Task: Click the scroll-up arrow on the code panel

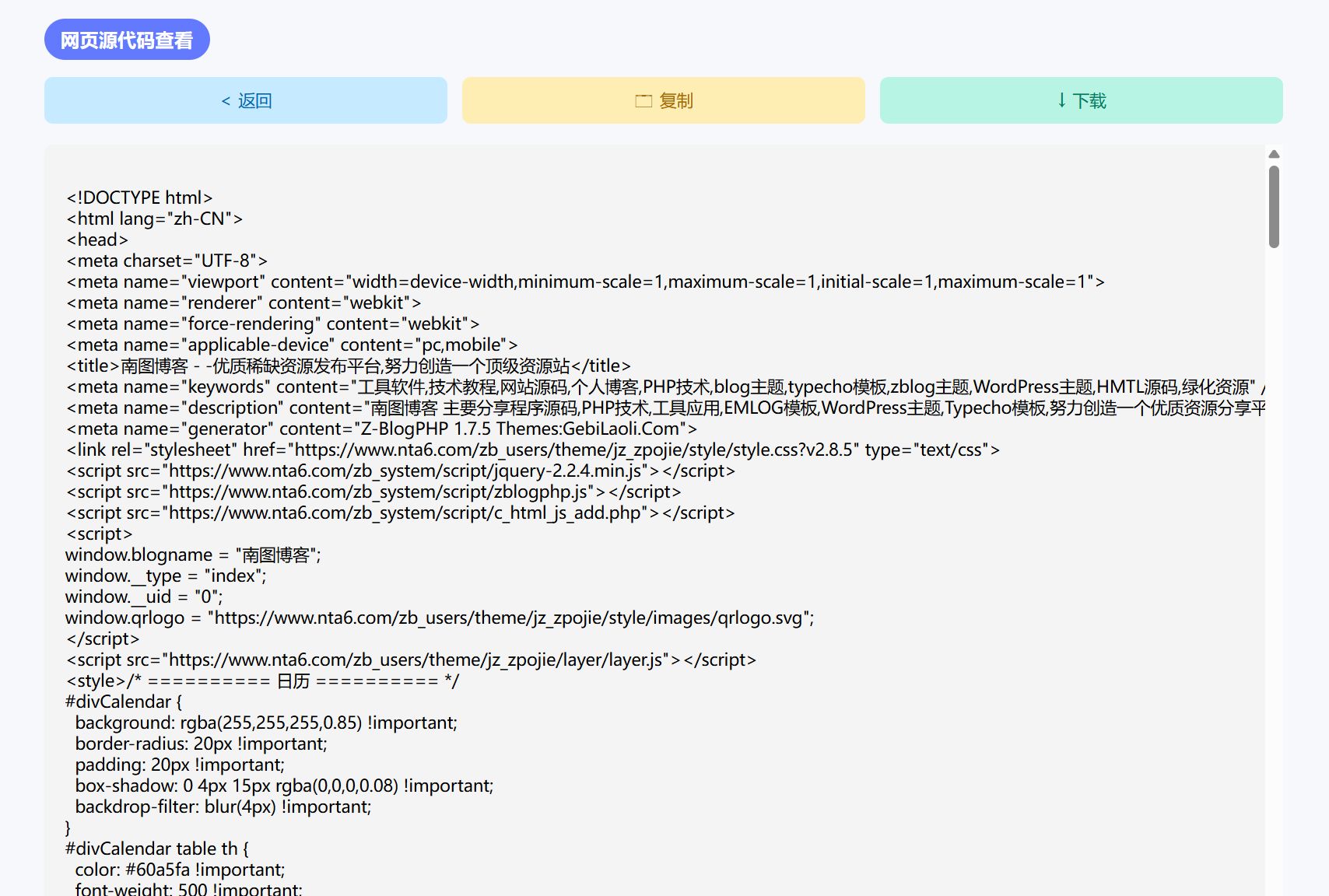Action: point(1274,154)
